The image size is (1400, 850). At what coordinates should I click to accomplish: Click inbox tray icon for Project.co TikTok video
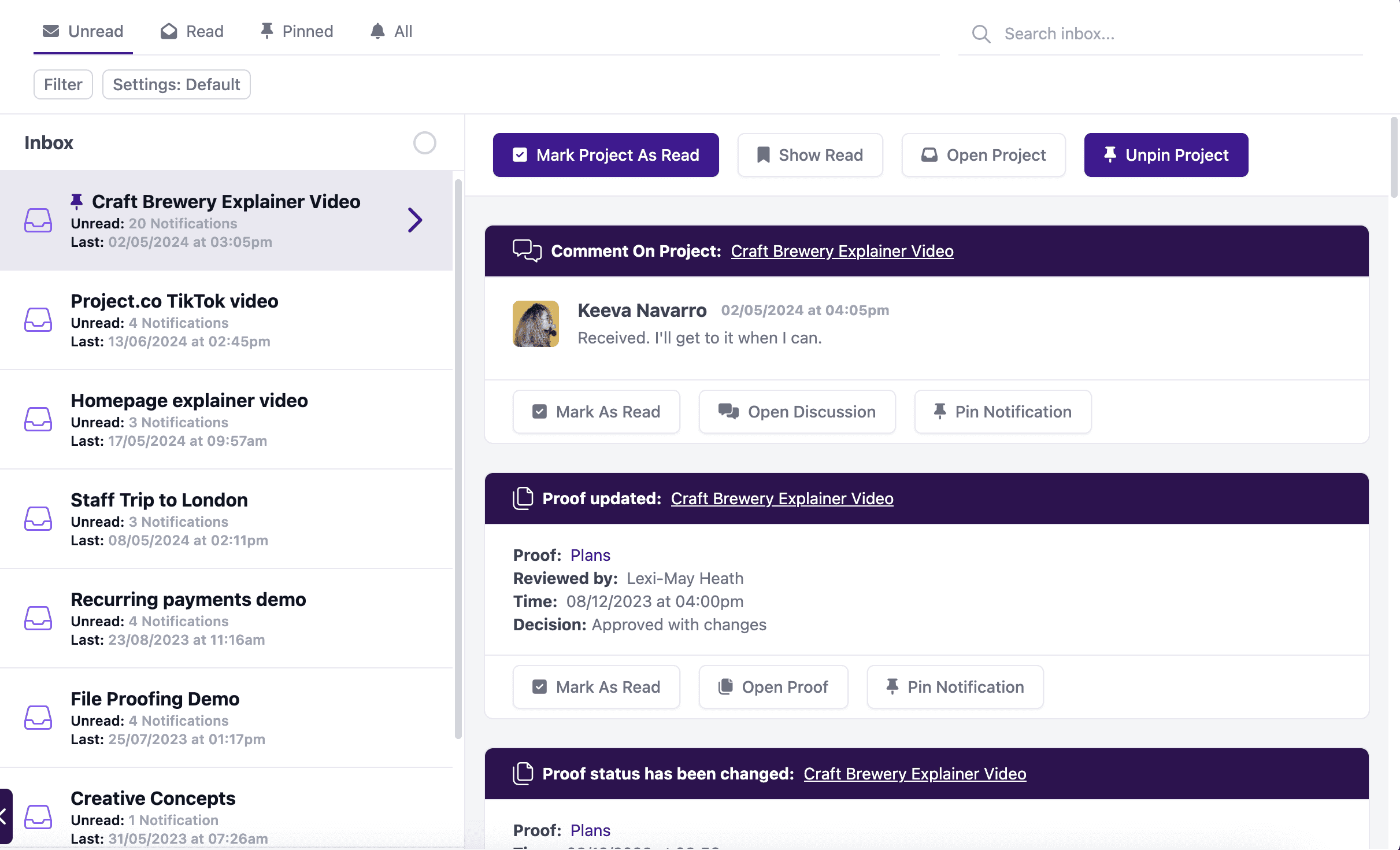(38, 320)
